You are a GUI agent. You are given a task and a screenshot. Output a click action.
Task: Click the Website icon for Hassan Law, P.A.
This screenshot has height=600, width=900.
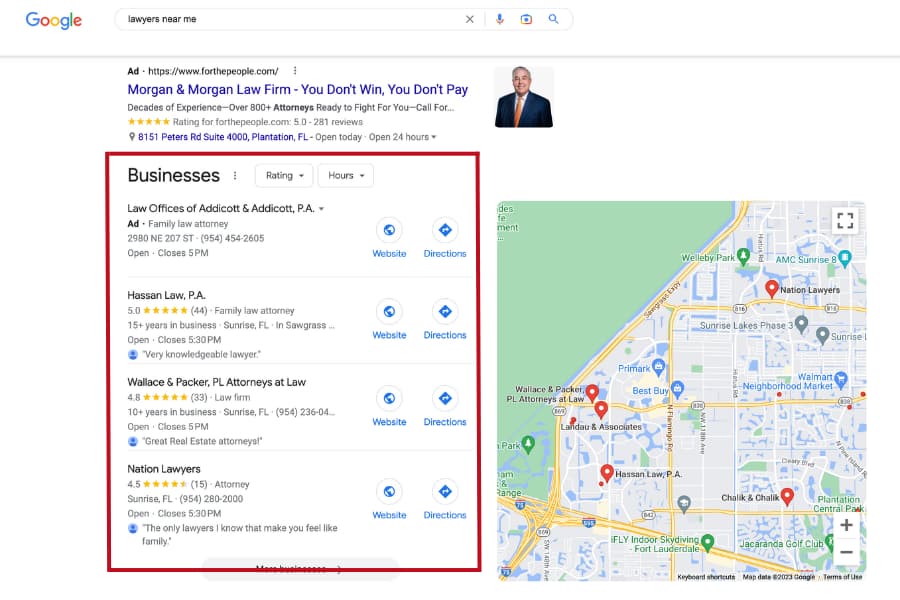tap(389, 311)
